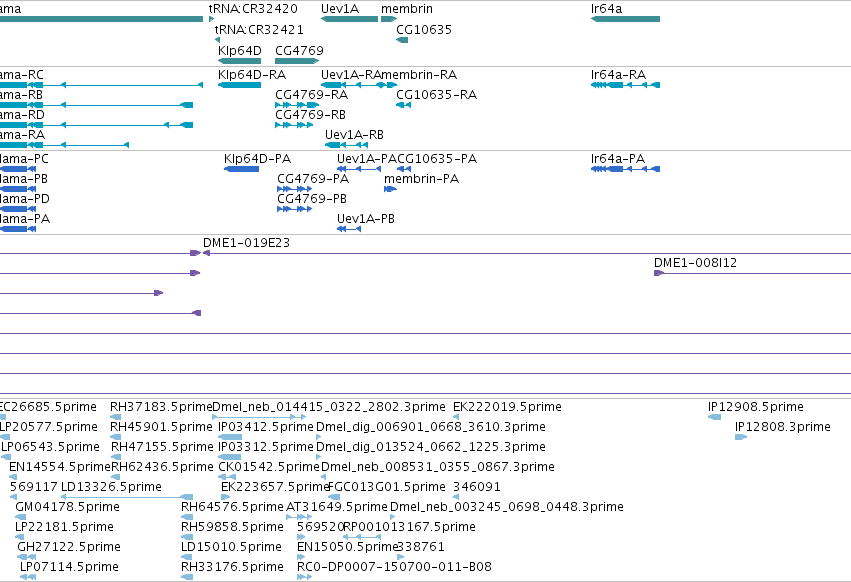Select EST AT31649.5prime
The image size is (851, 582).
[x=299, y=517]
